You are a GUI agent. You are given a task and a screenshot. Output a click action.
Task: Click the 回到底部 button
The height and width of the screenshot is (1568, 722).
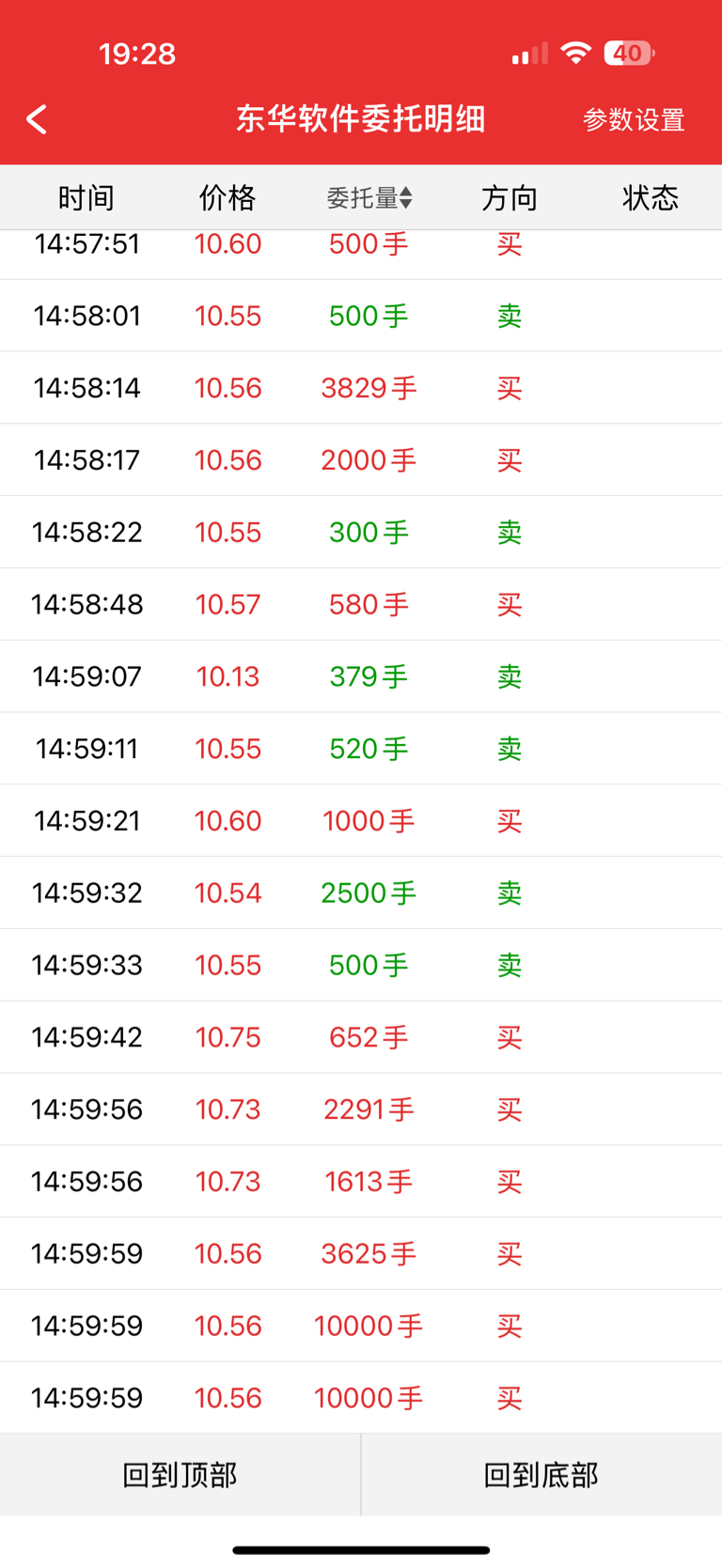tap(541, 1474)
